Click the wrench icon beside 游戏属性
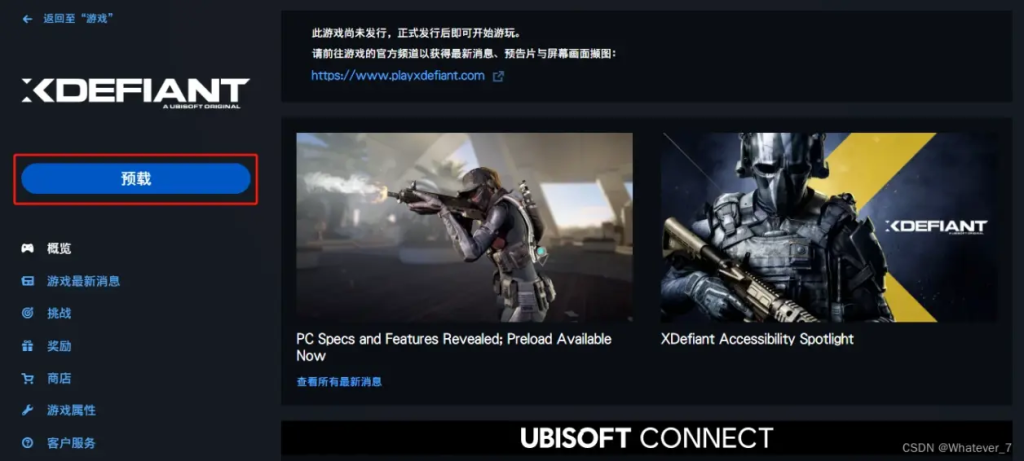The height and width of the screenshot is (461, 1024). coord(27,411)
